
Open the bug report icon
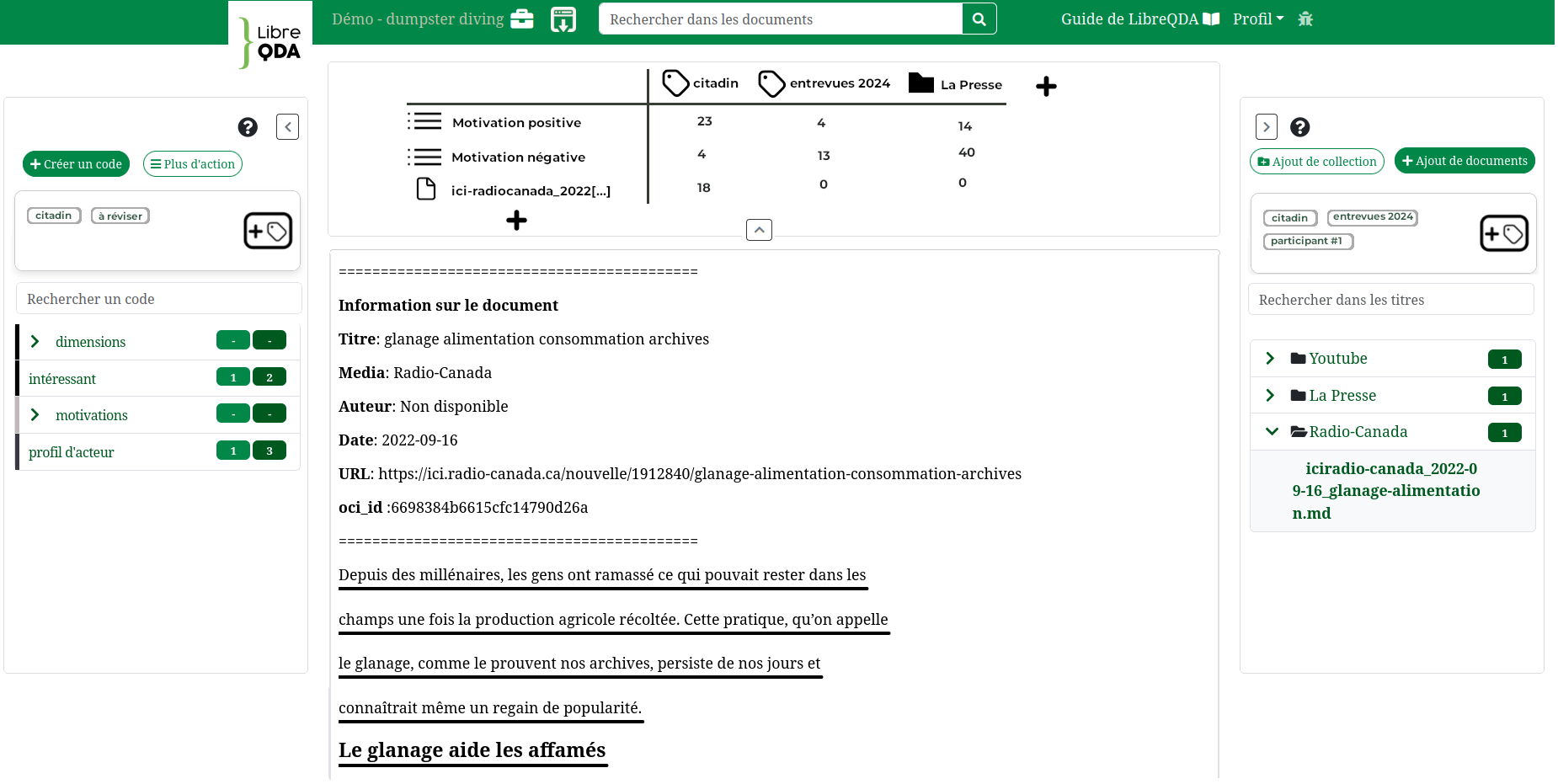point(1305,19)
